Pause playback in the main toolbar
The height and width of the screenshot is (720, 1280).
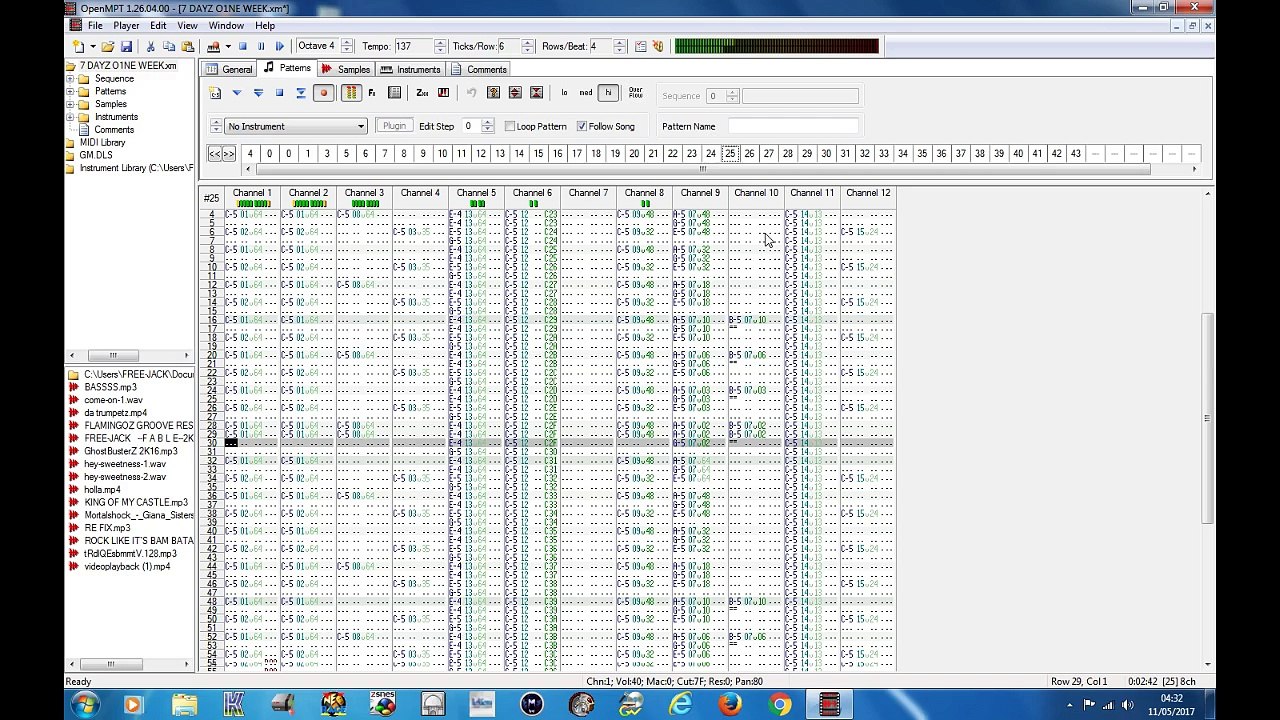point(261,46)
